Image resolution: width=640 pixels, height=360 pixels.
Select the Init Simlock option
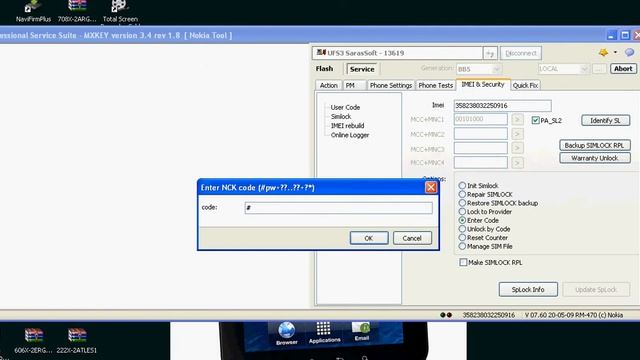click(x=462, y=186)
